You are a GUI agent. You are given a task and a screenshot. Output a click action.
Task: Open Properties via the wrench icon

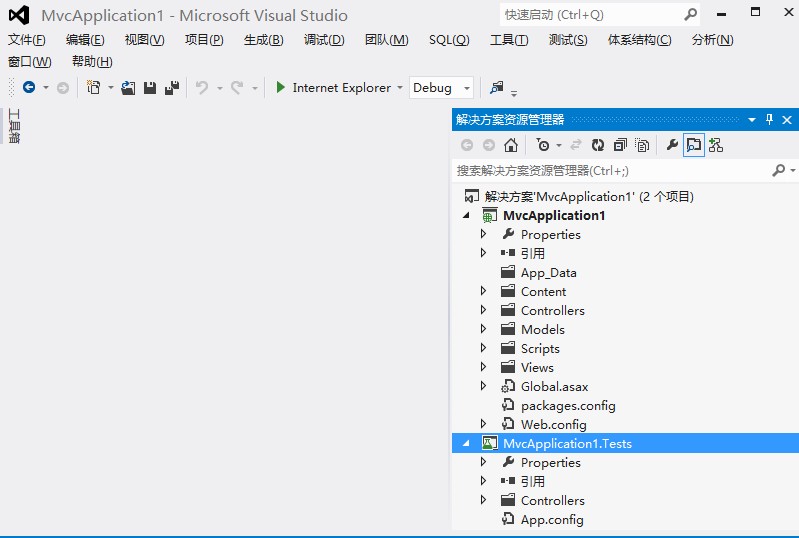coord(672,145)
